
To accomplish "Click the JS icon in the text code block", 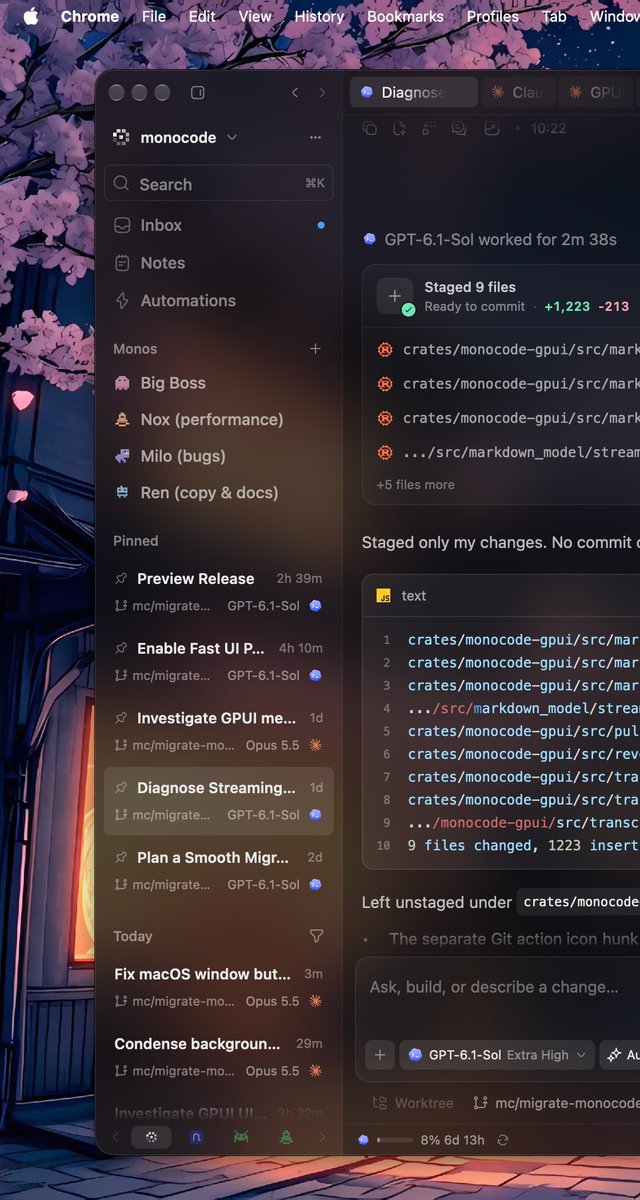I will [x=383, y=595].
